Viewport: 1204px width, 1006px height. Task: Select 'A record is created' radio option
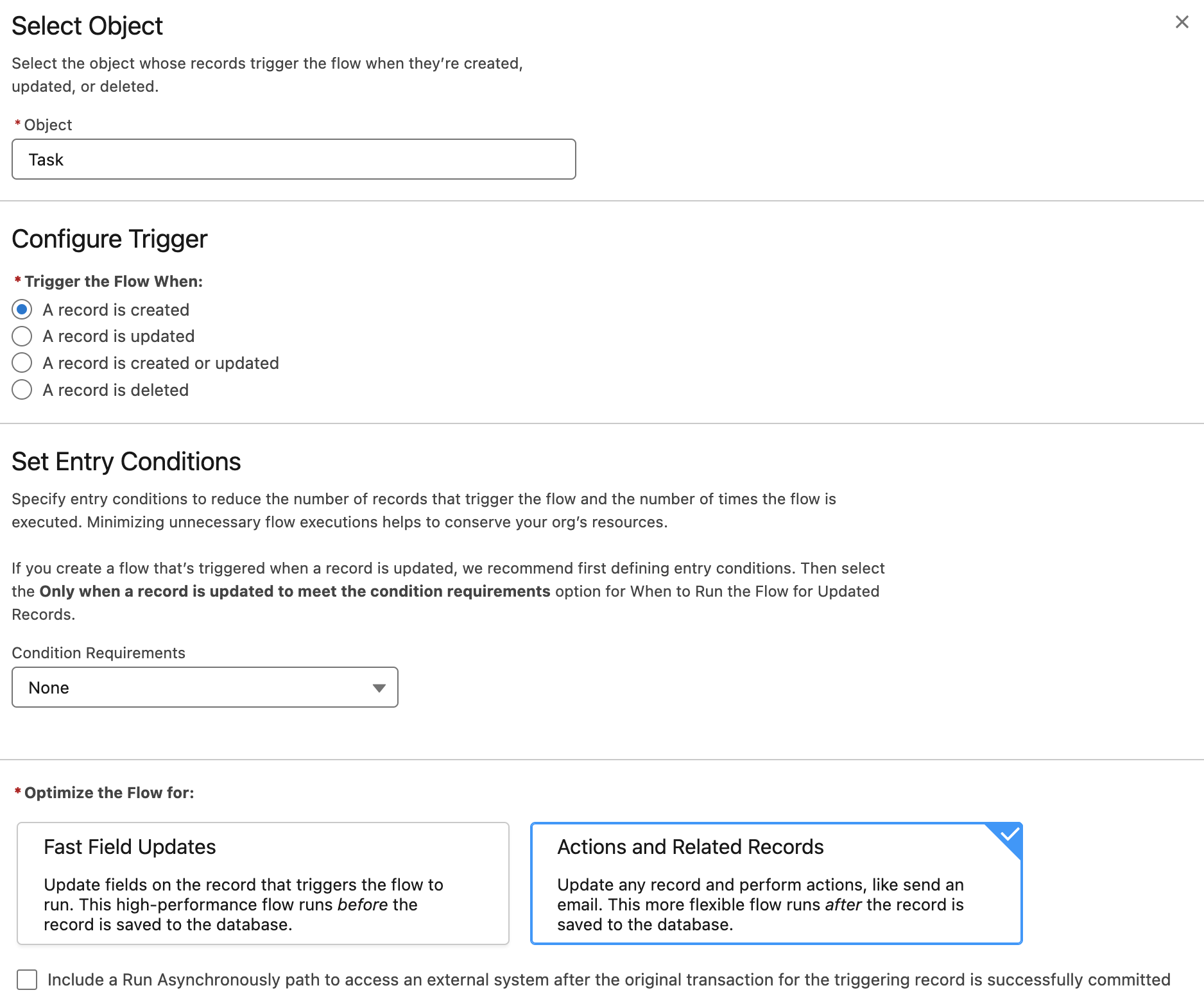point(22,309)
